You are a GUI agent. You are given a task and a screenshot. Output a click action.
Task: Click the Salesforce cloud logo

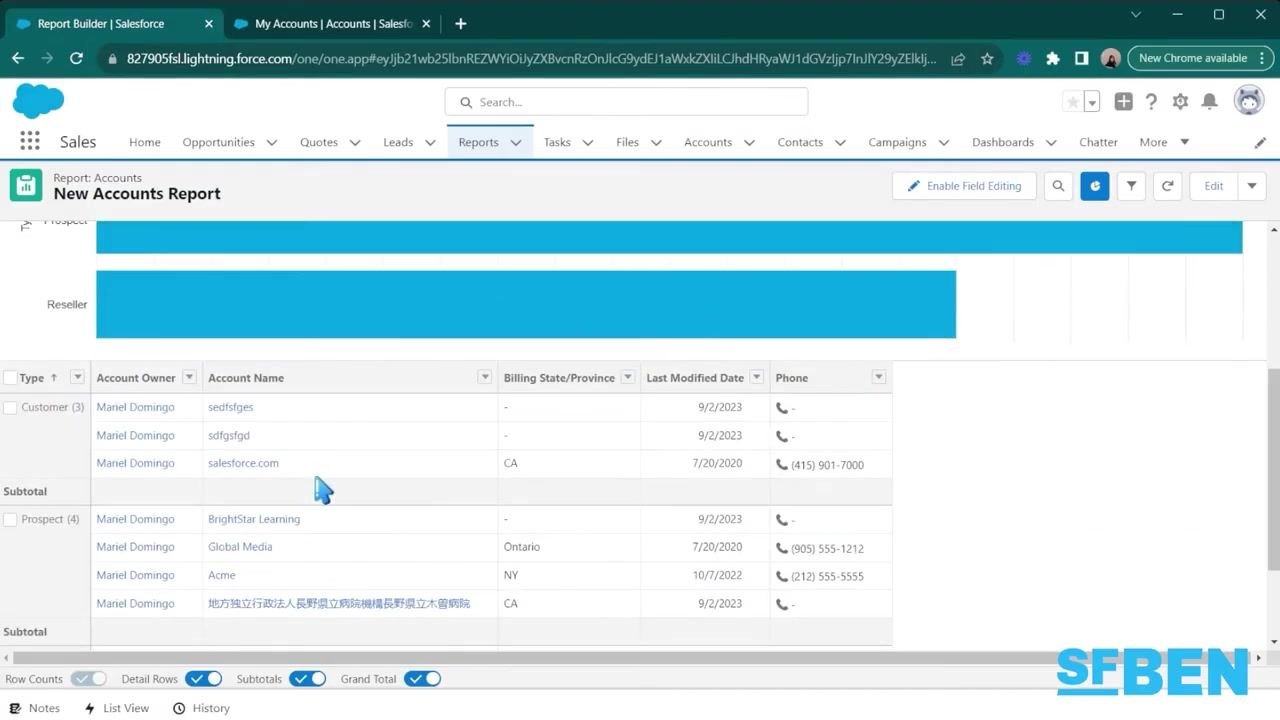click(38, 101)
